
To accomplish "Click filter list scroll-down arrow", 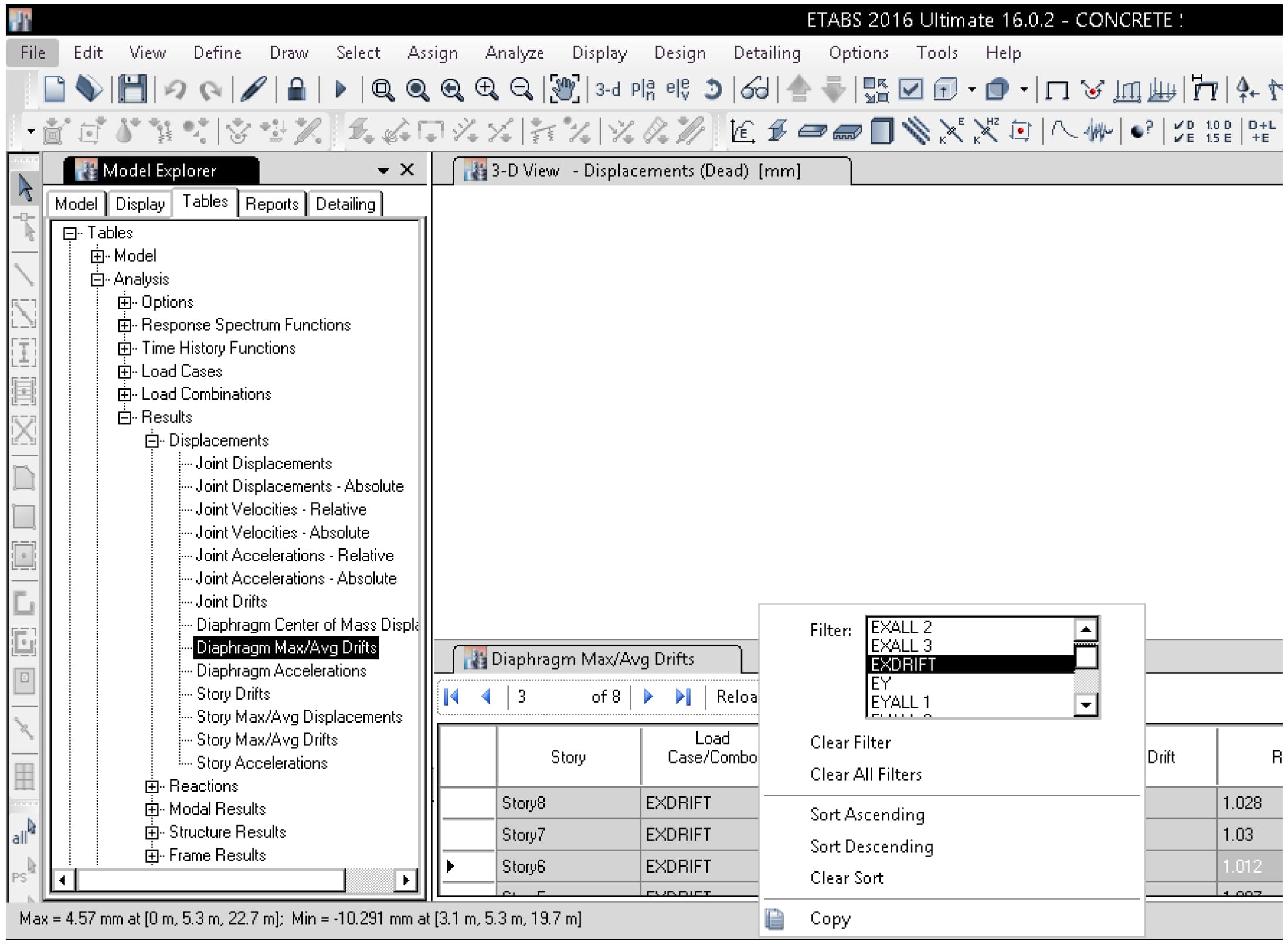I will pos(1086,704).
